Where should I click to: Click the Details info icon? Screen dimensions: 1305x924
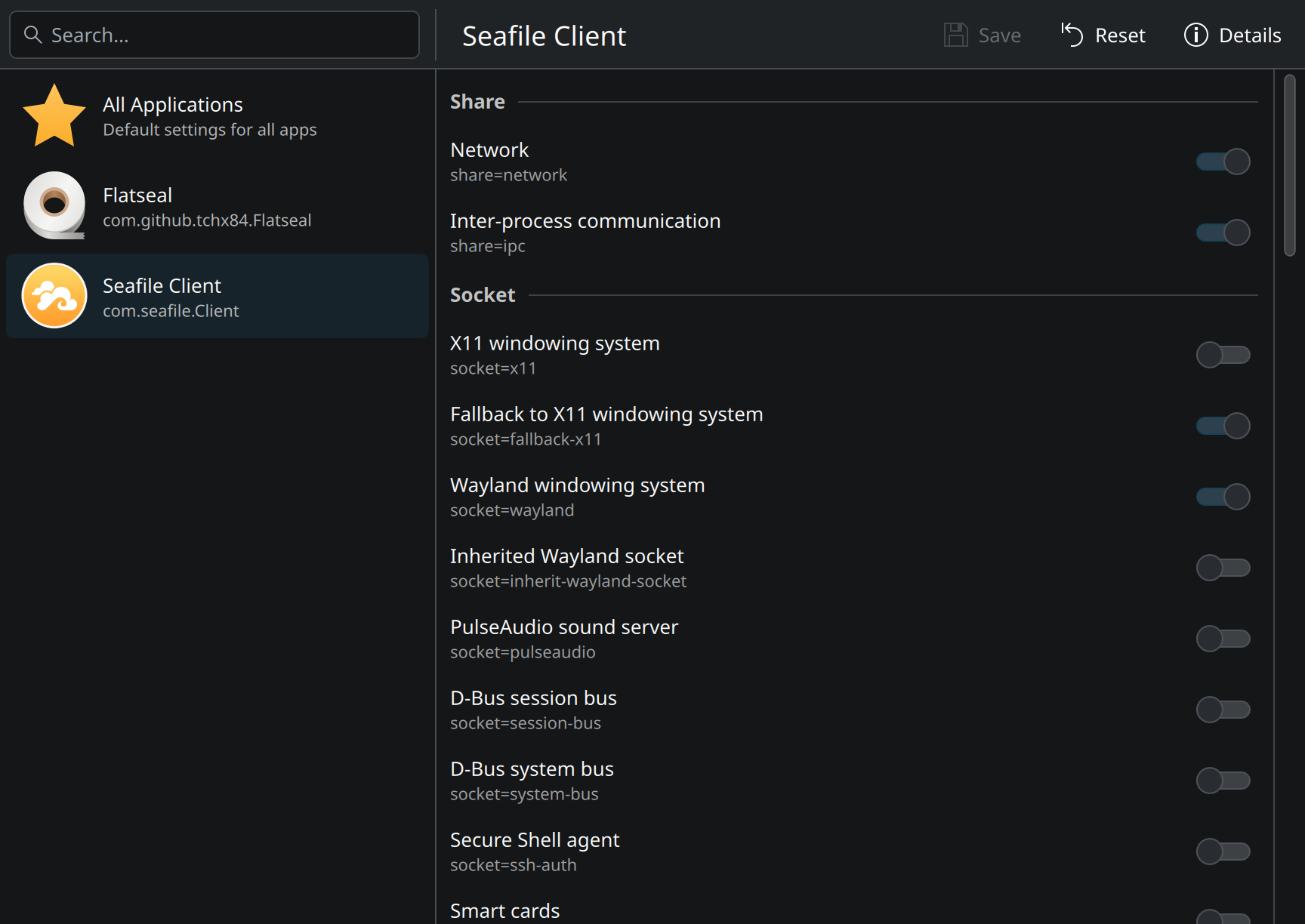pos(1195,35)
